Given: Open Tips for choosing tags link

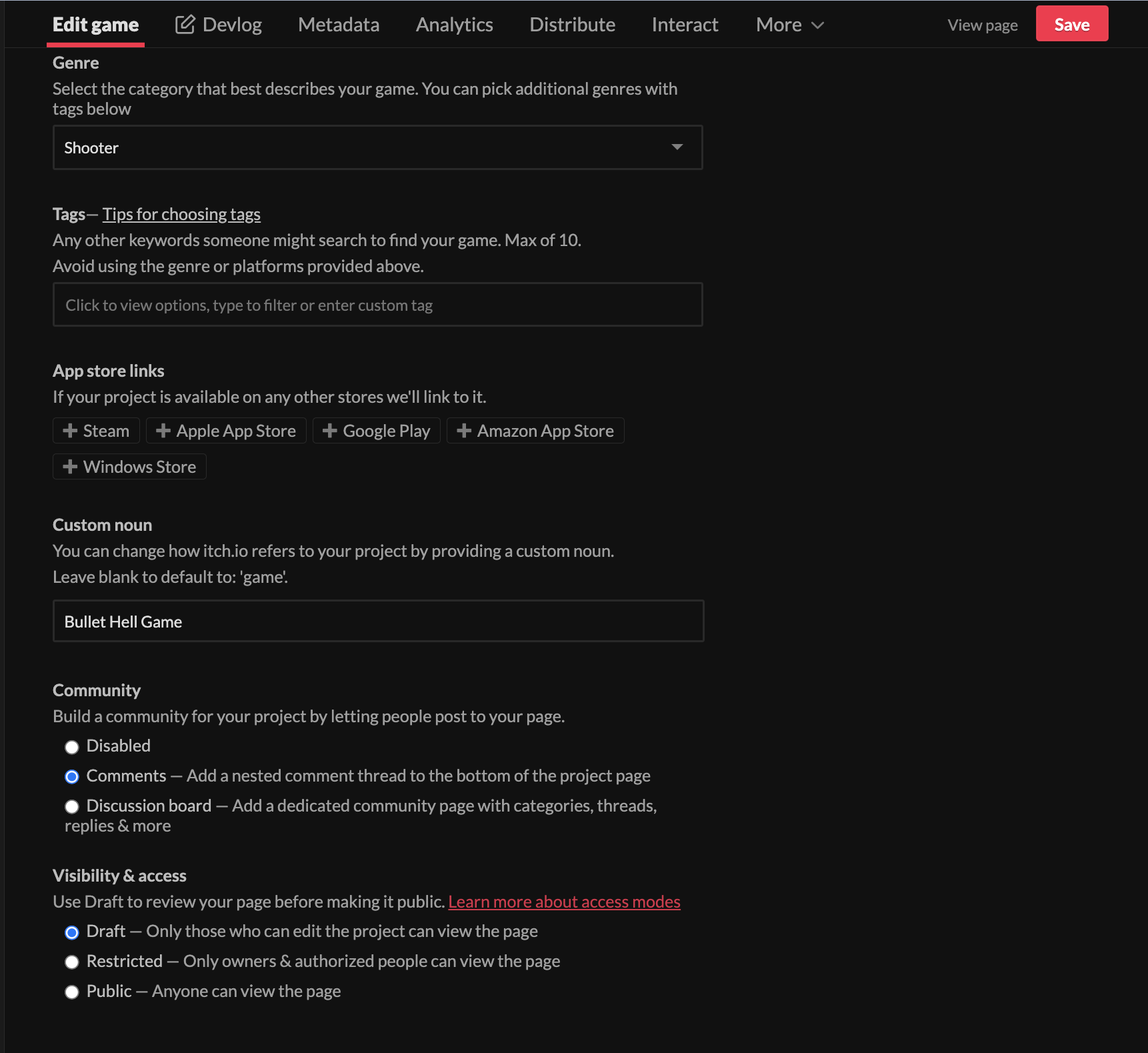Looking at the screenshot, I should coord(181,214).
